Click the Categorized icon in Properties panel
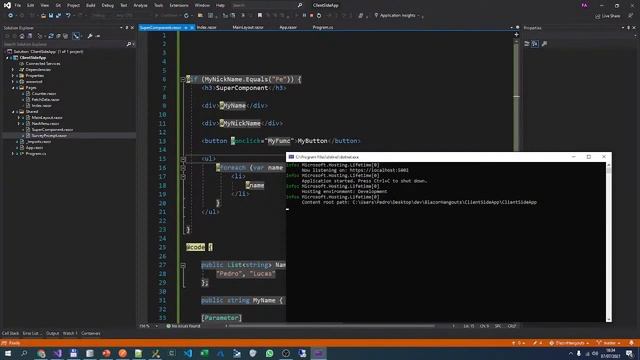640x360 pixels. 527,44
